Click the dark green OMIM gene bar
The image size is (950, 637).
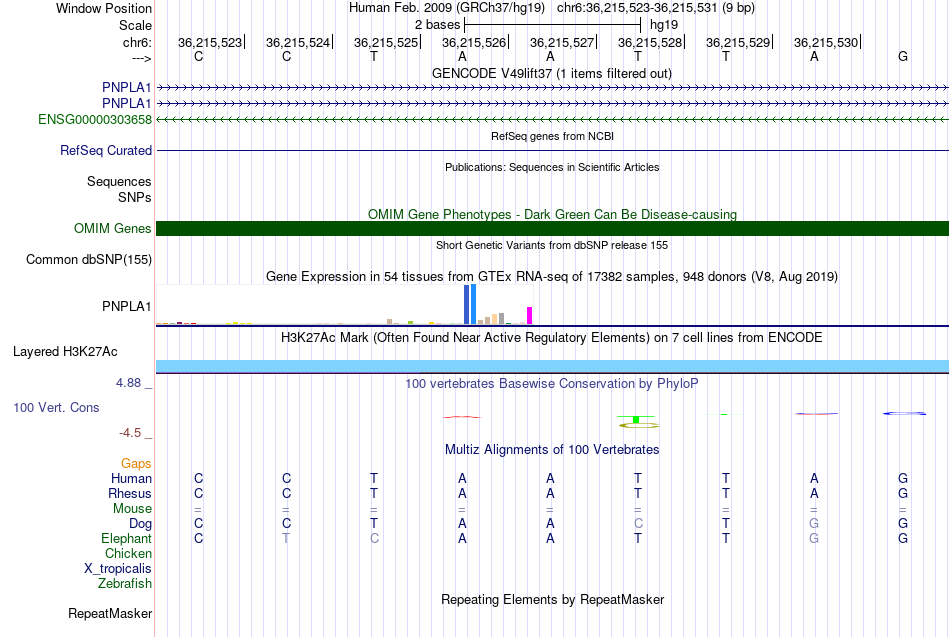pyautogui.click(x=552, y=228)
